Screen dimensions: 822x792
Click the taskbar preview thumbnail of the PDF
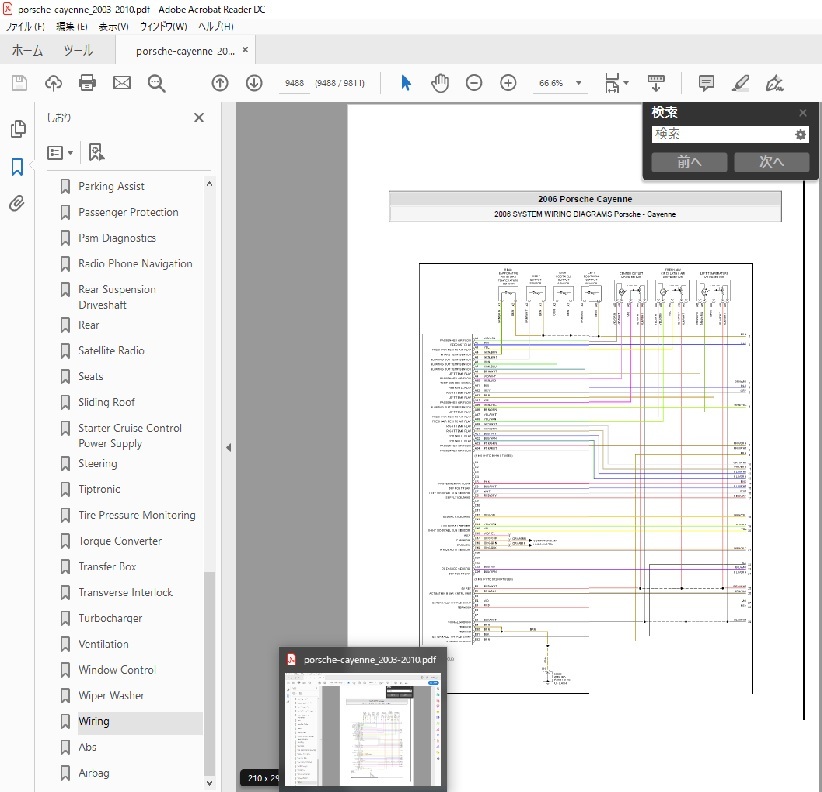pyautogui.click(x=362, y=729)
